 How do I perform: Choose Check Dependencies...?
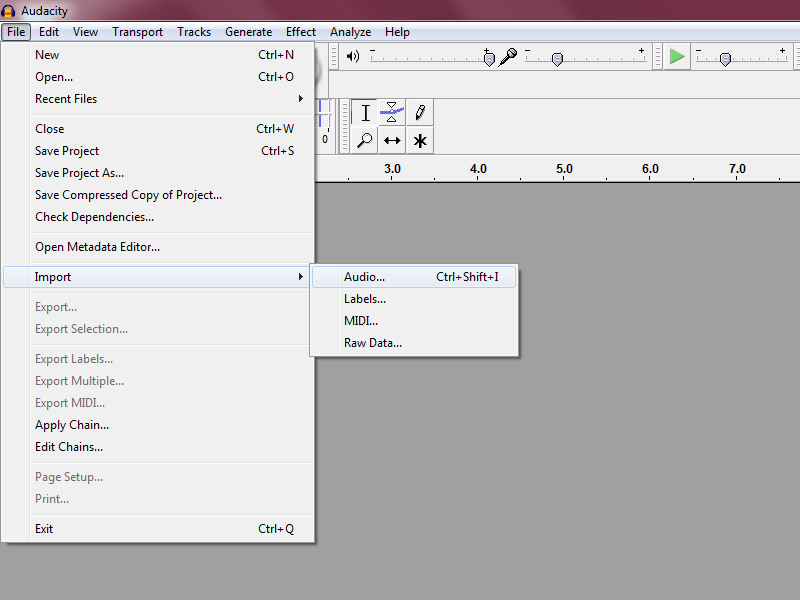pyautogui.click(x=158, y=216)
